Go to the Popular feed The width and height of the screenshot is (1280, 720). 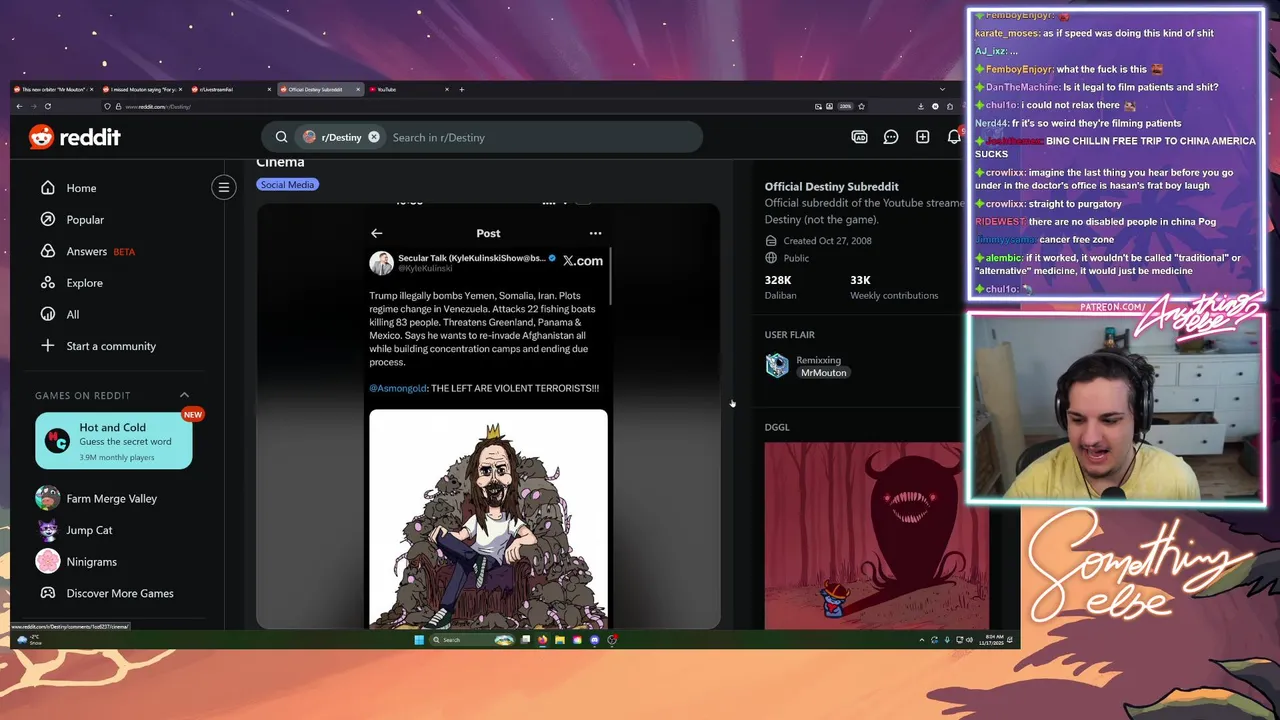pyautogui.click(x=85, y=220)
